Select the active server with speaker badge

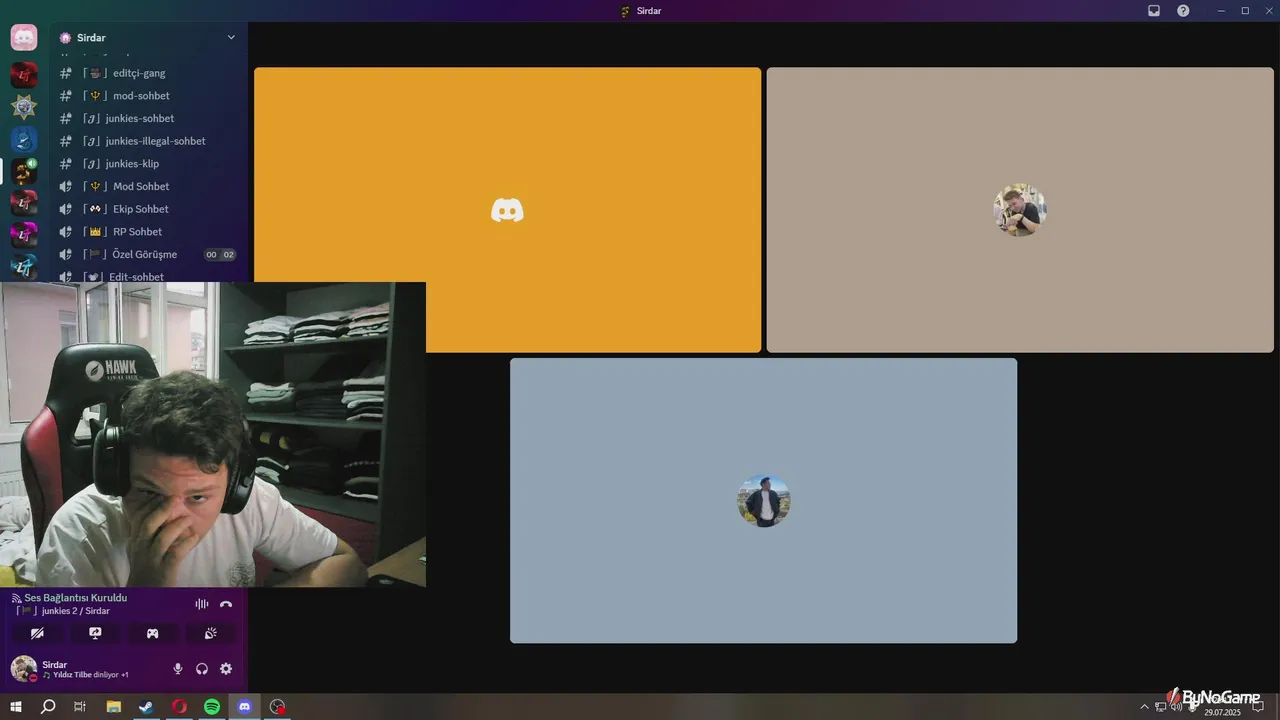click(x=24, y=171)
